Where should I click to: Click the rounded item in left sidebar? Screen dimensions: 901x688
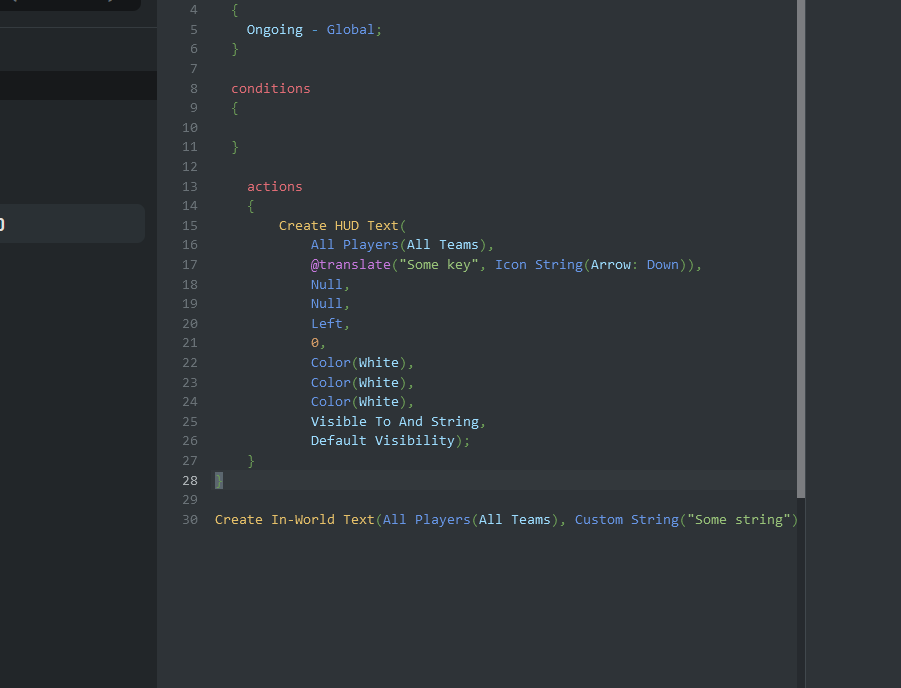pos(72,224)
